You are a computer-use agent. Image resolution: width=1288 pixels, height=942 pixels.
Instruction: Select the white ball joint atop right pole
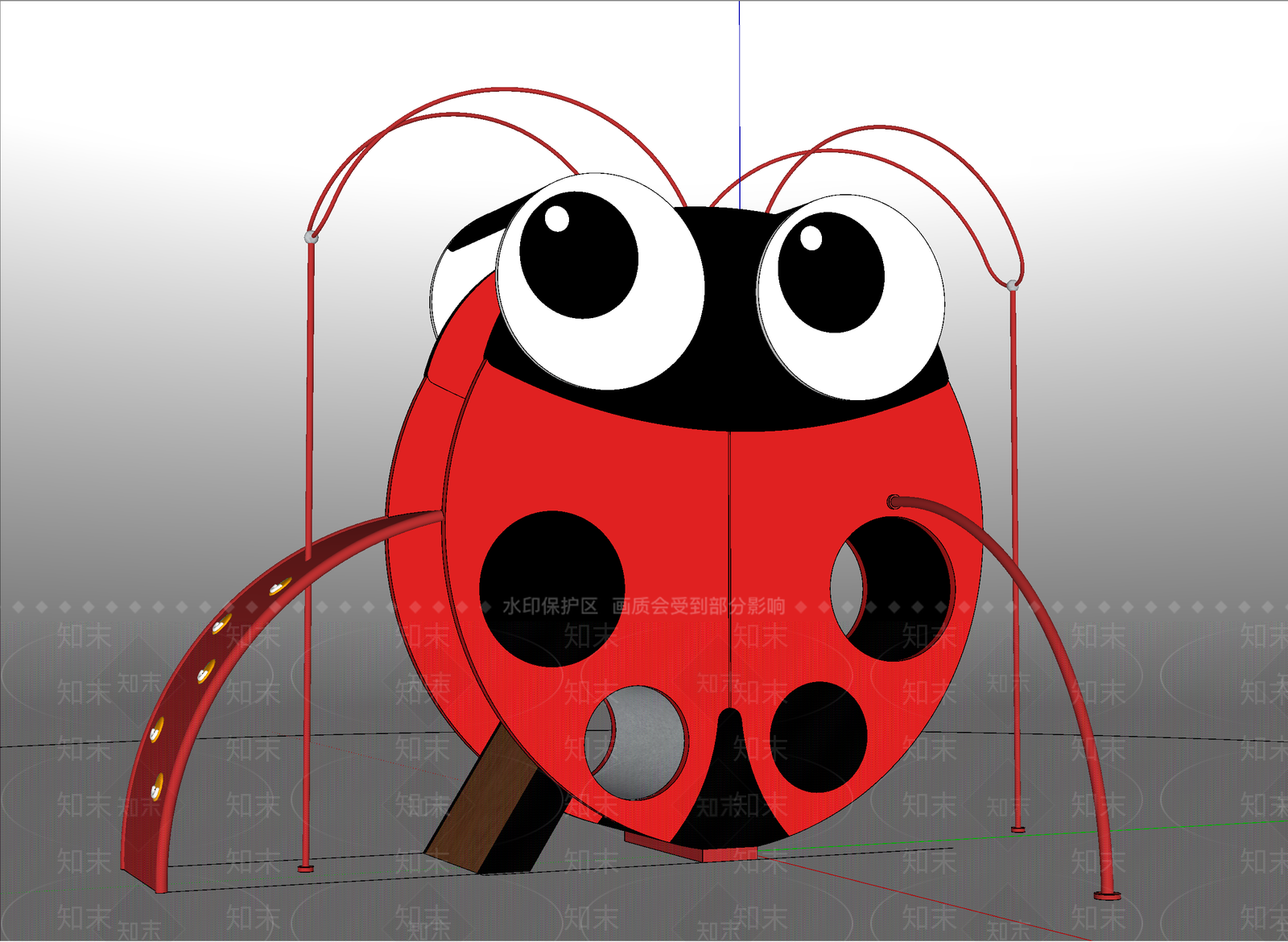[1013, 284]
